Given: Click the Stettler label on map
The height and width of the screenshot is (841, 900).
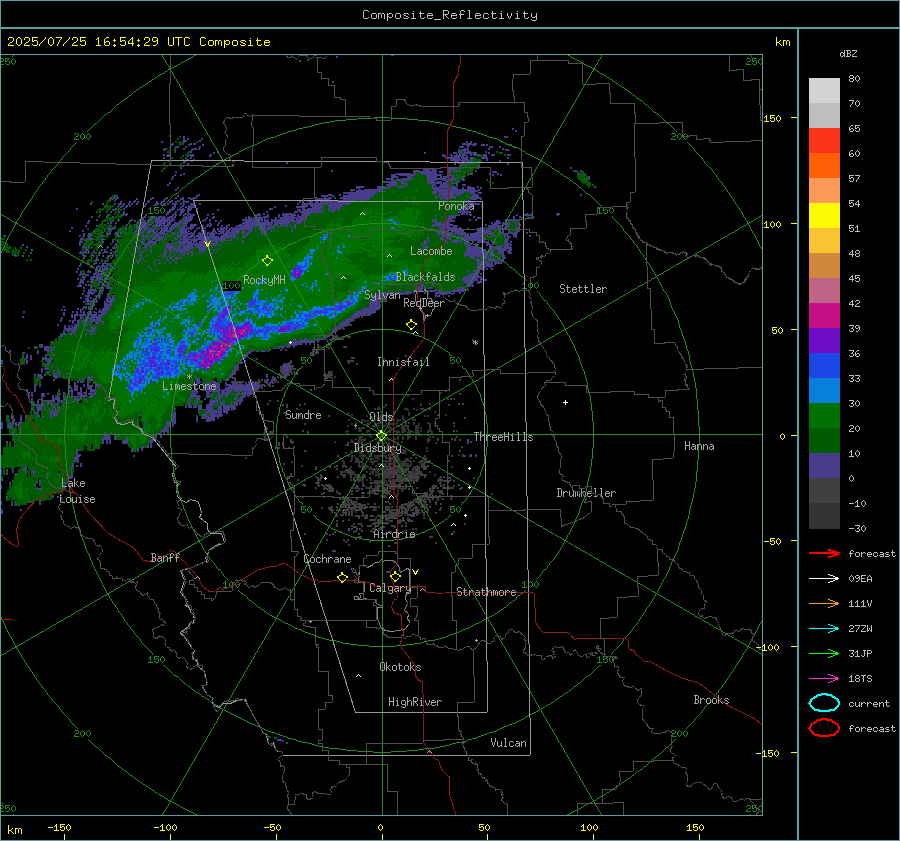Looking at the screenshot, I should pyautogui.click(x=583, y=289).
